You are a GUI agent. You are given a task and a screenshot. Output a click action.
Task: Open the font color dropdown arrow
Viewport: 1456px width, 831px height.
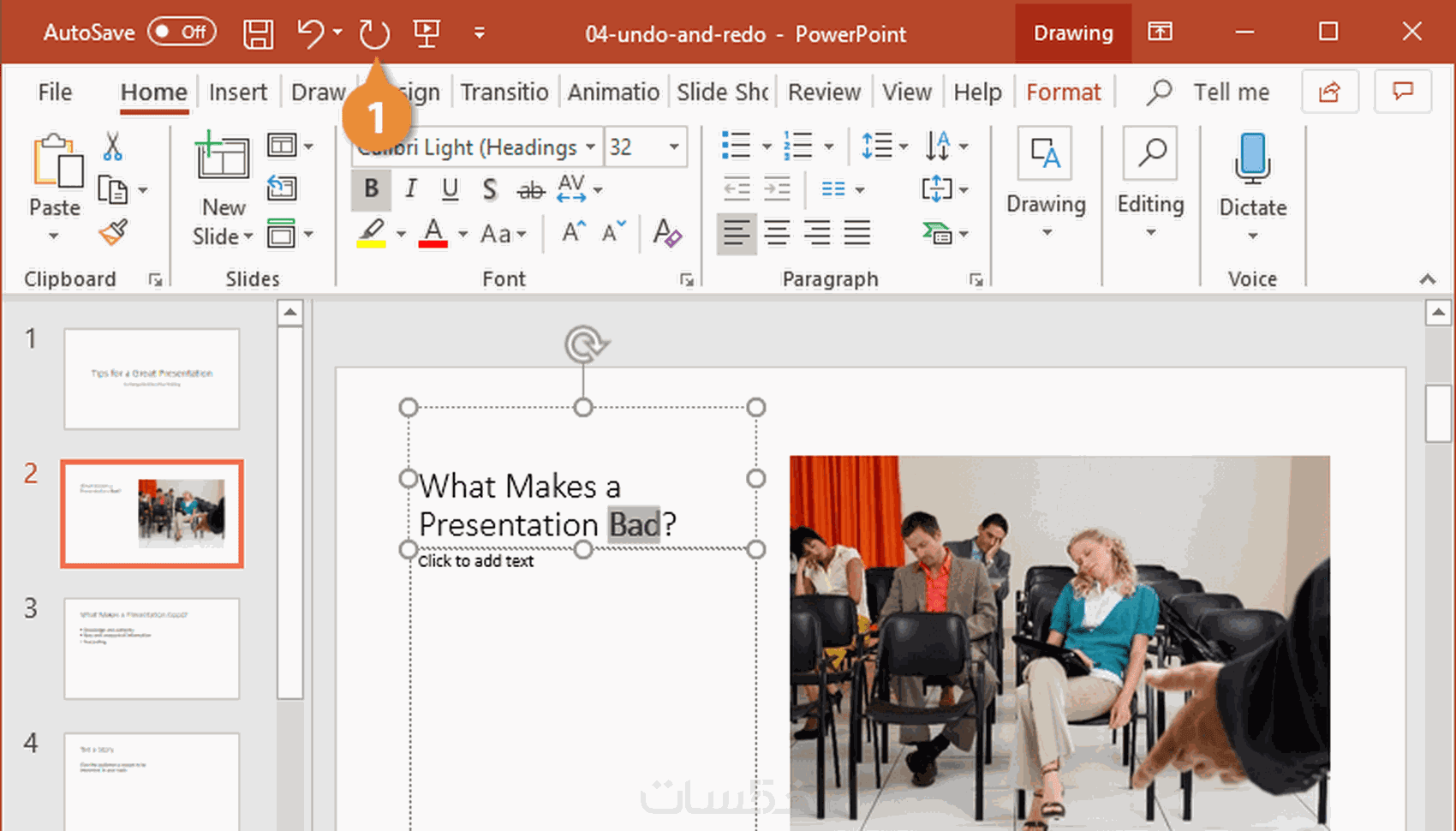[462, 233]
